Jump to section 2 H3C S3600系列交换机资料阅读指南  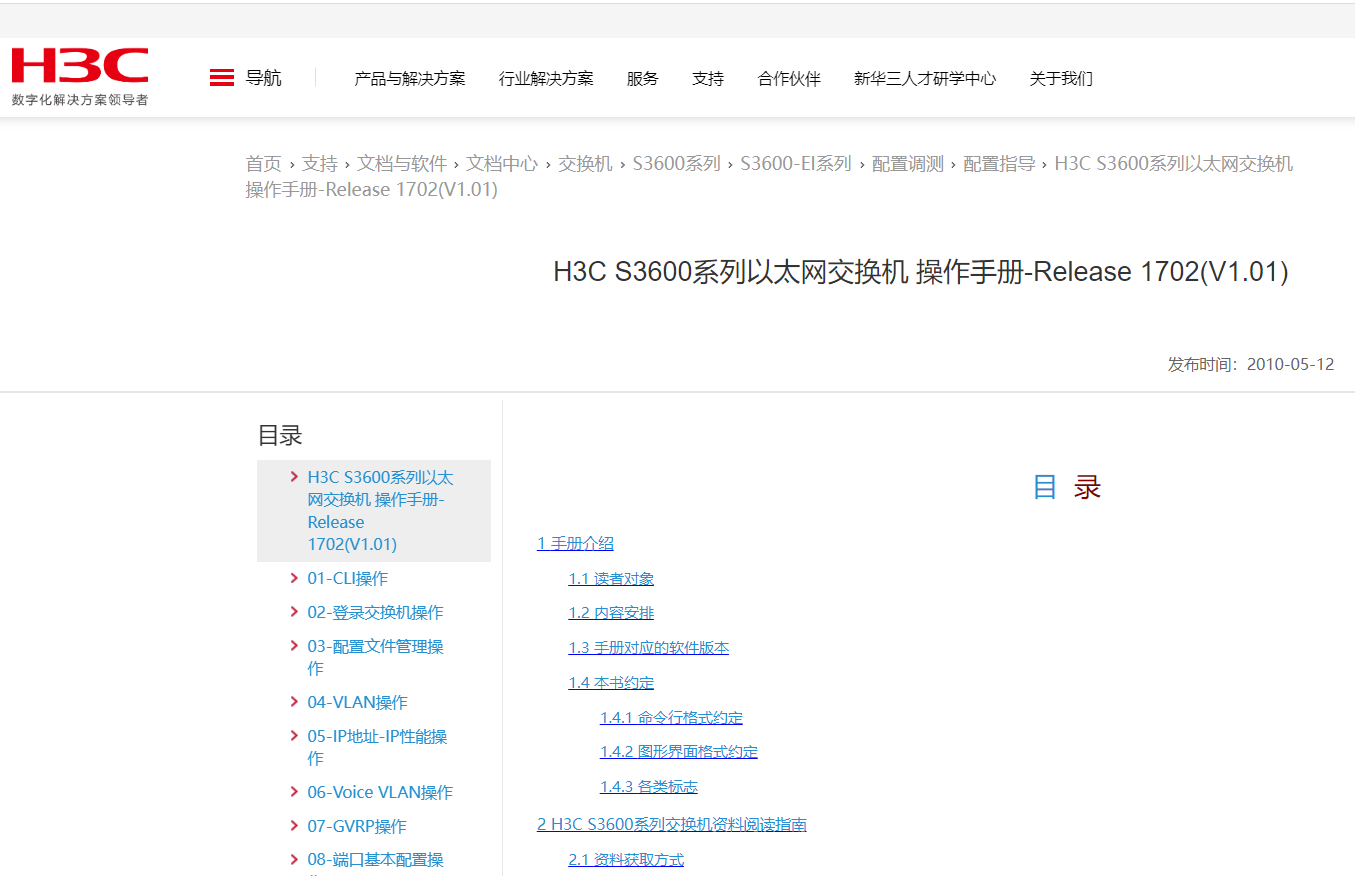pos(672,825)
